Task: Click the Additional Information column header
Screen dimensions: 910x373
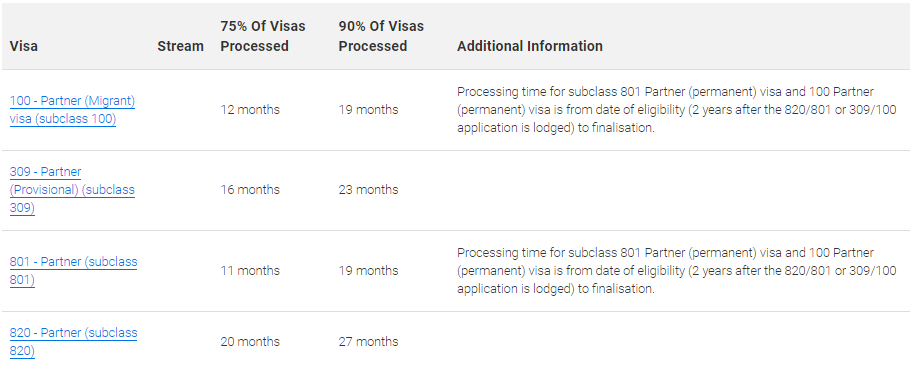Action: [530, 46]
